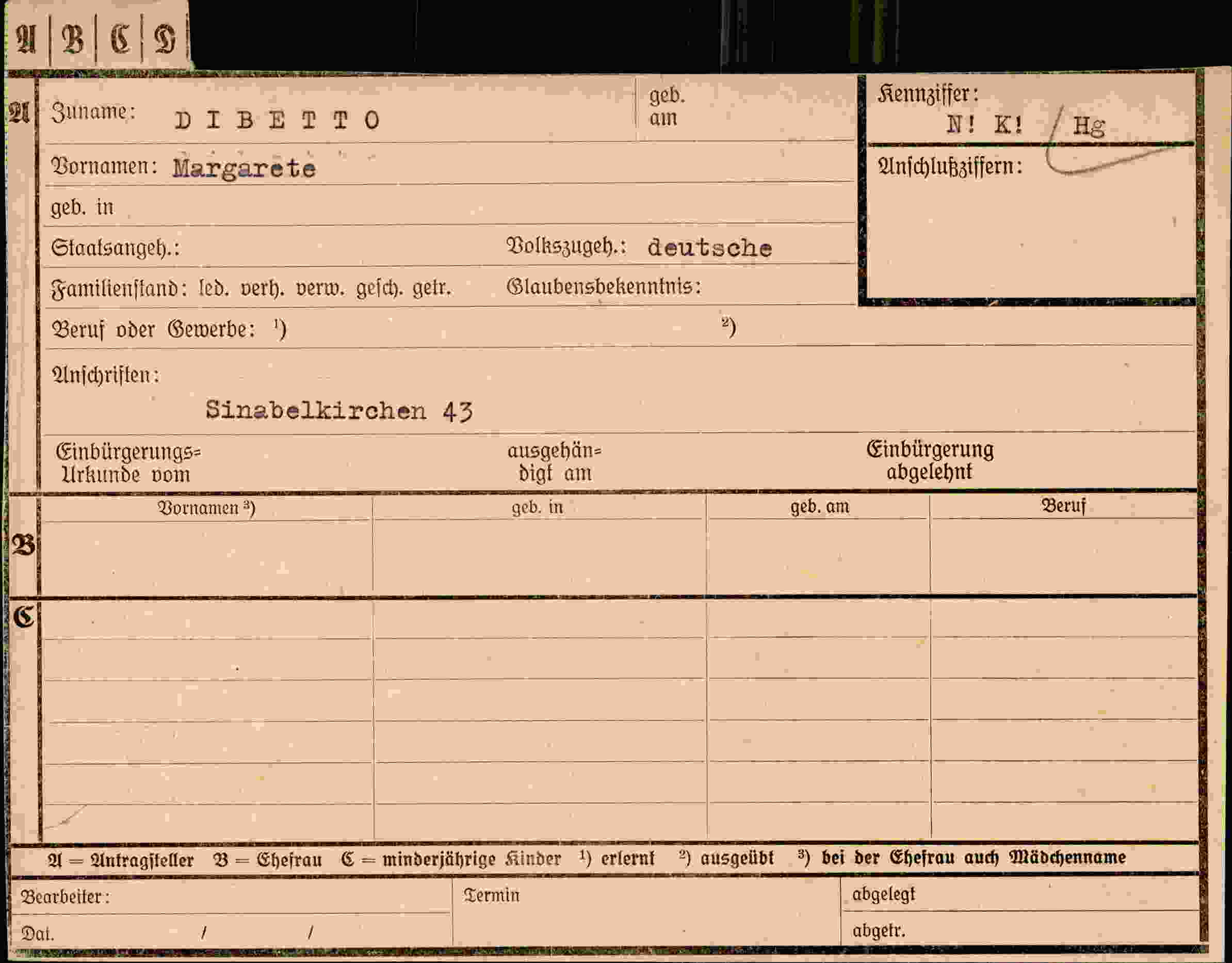The height and width of the screenshot is (963, 1232).
Task: Click the 'geb. in' label below Vornamen
Action: [x=83, y=207]
